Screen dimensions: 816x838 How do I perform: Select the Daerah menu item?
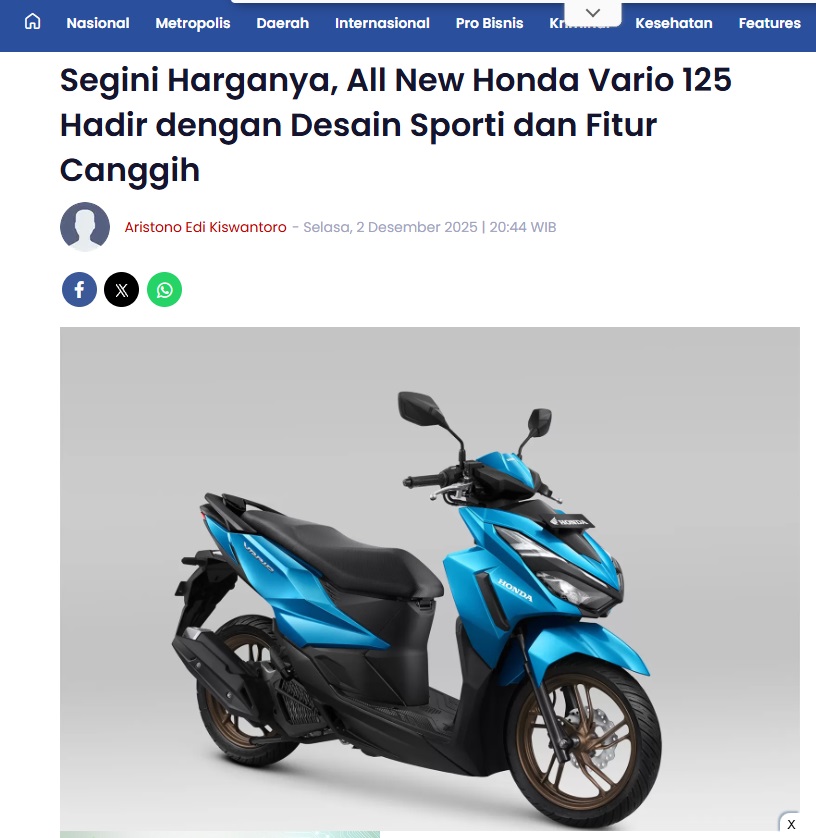pos(283,23)
